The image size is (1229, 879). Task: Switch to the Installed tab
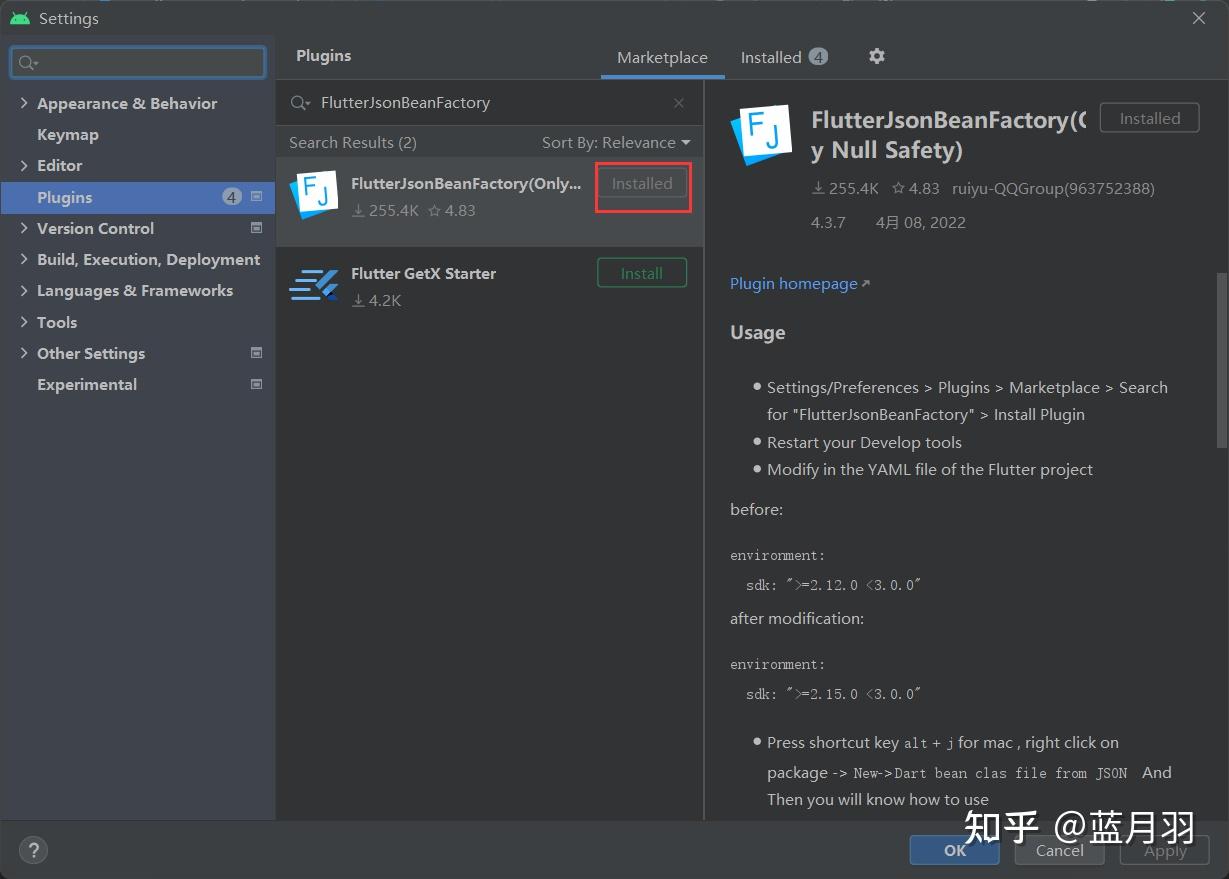[x=772, y=57]
